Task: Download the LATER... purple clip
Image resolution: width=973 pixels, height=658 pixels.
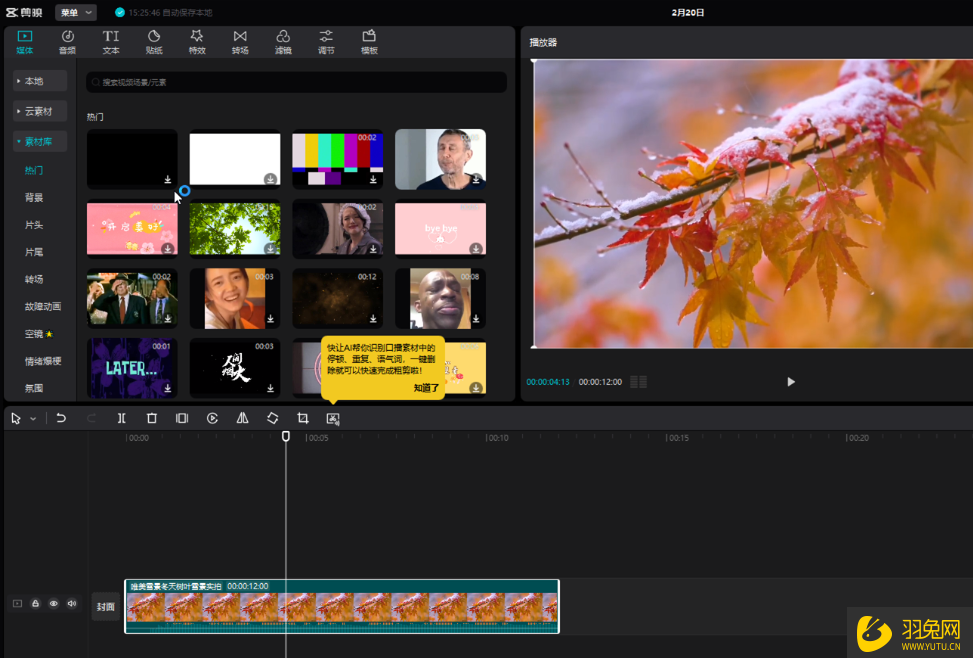Action: point(168,388)
